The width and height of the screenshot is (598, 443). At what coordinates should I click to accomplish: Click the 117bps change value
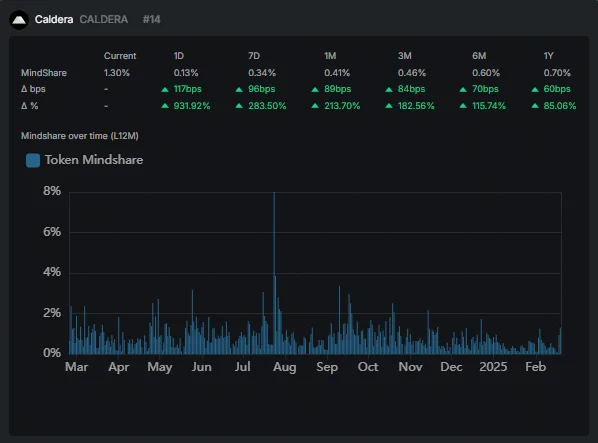click(187, 89)
